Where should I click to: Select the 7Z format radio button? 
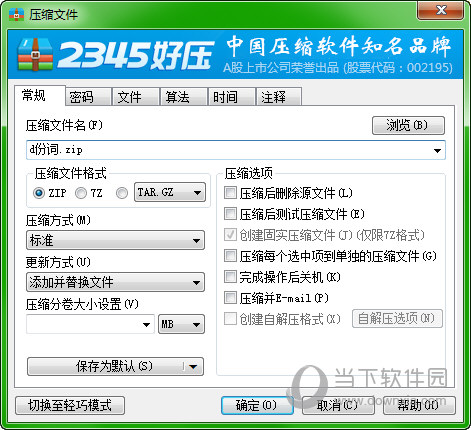tap(81, 193)
